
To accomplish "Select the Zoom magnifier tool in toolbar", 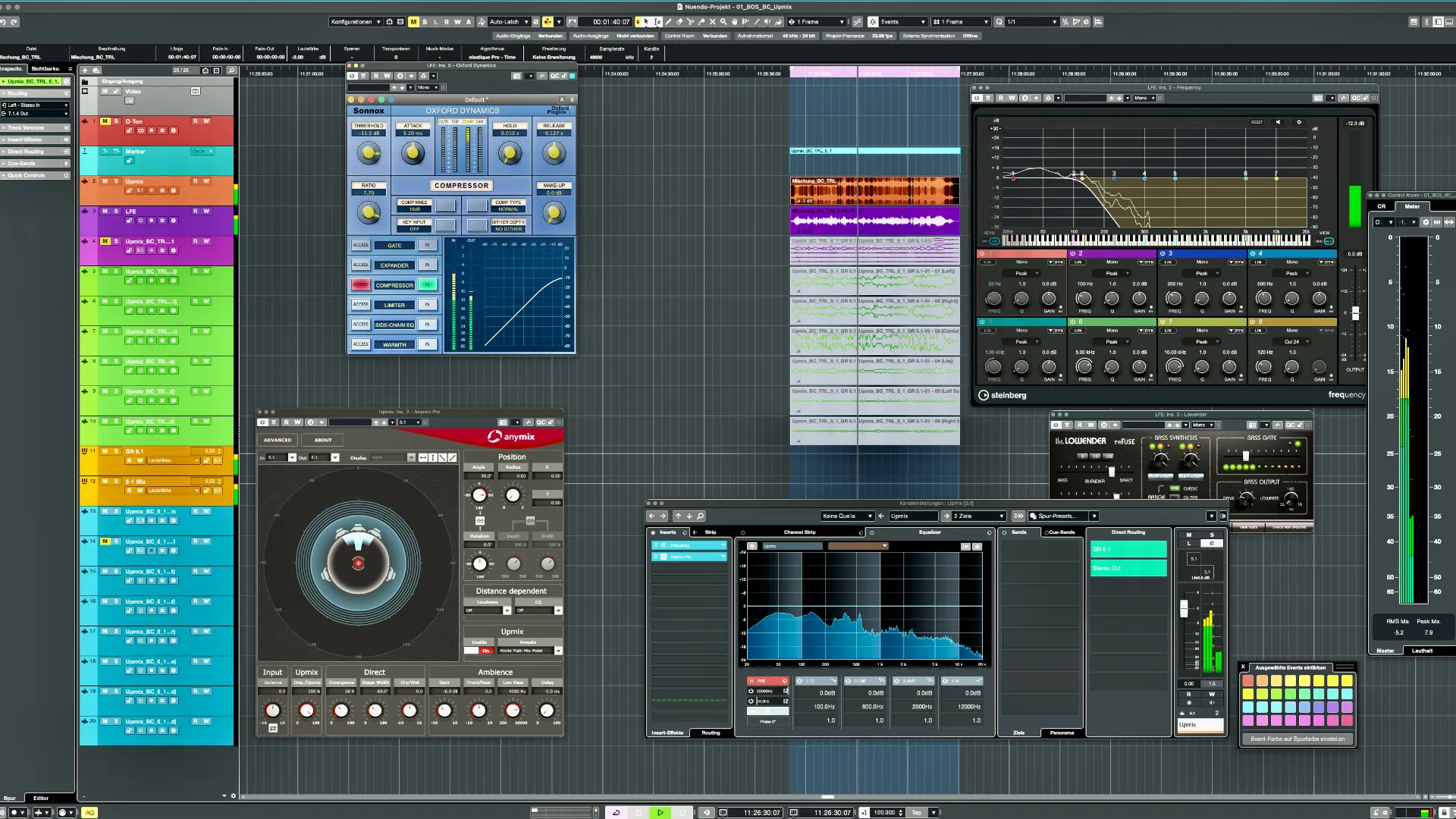I will [723, 21].
